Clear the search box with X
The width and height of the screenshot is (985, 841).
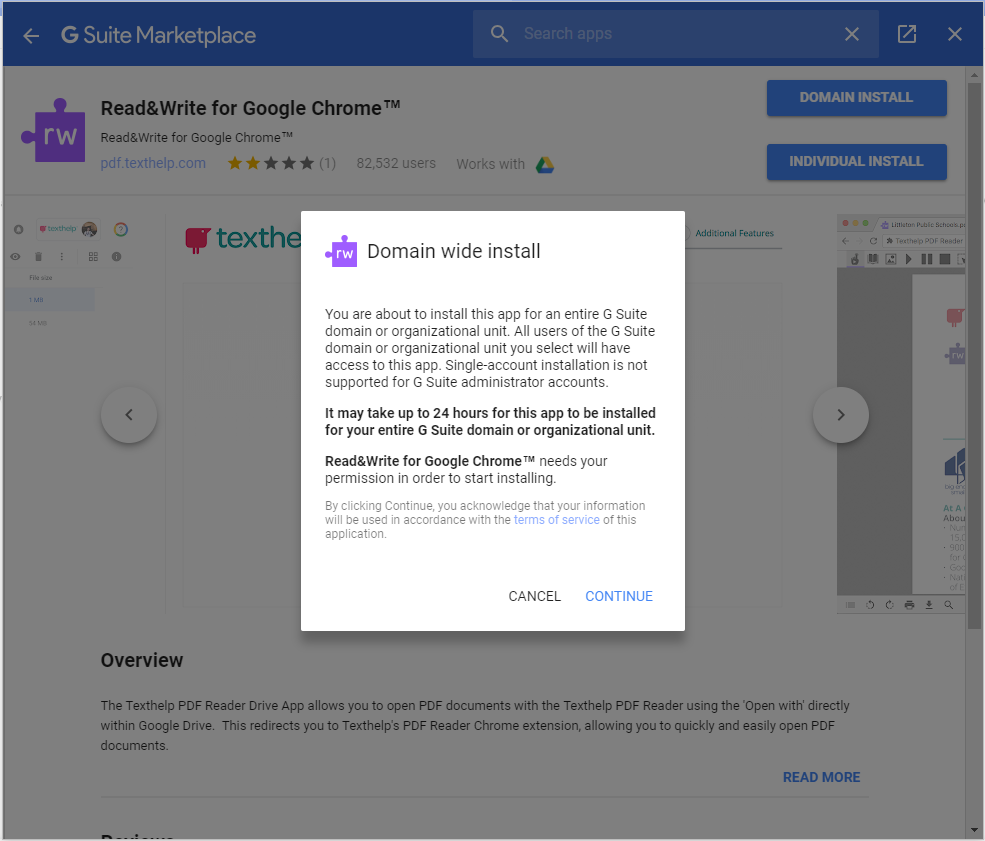click(852, 34)
